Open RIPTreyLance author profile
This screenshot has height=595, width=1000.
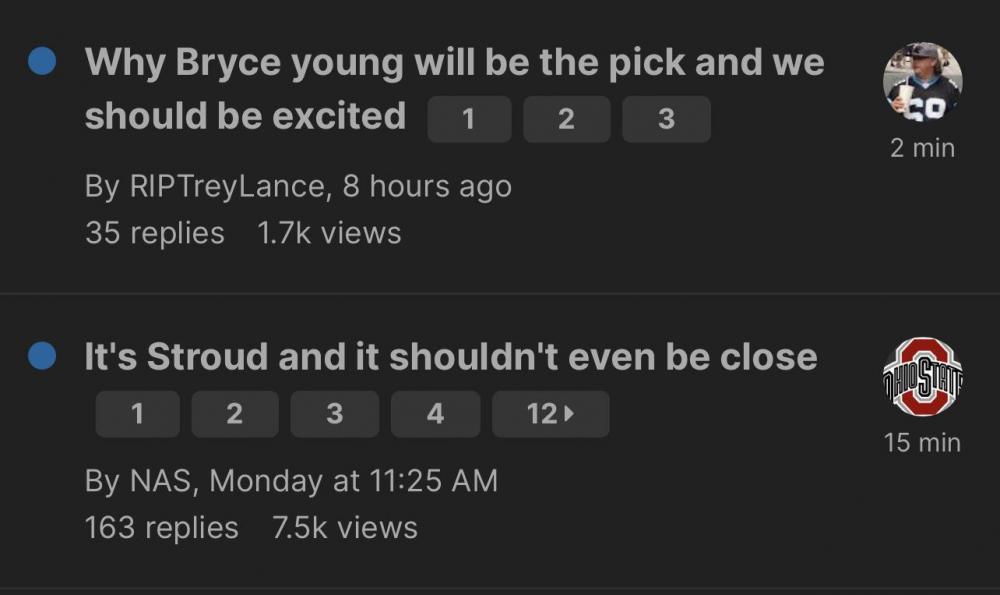227,187
